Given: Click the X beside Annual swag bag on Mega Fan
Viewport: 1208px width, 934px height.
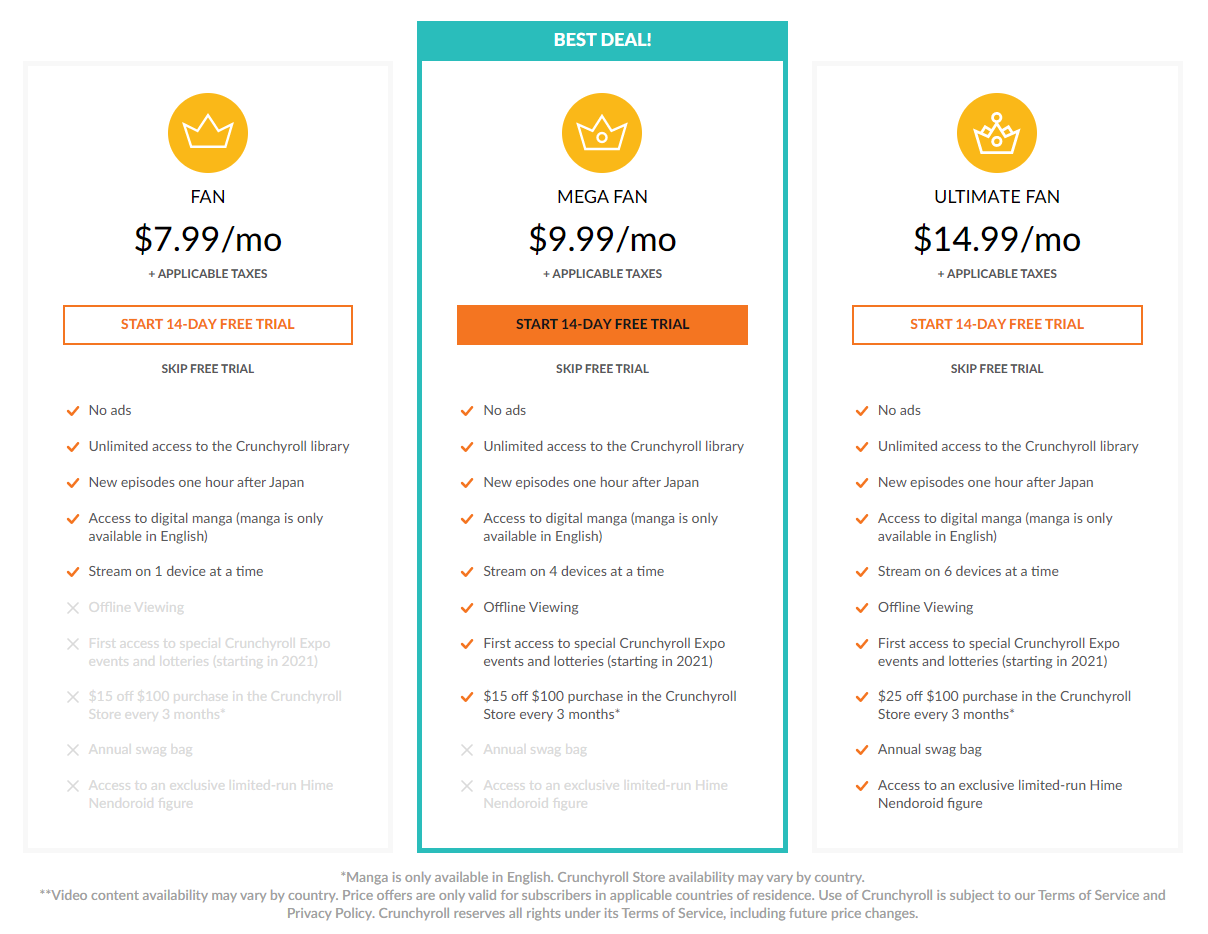Looking at the screenshot, I should coord(467,749).
